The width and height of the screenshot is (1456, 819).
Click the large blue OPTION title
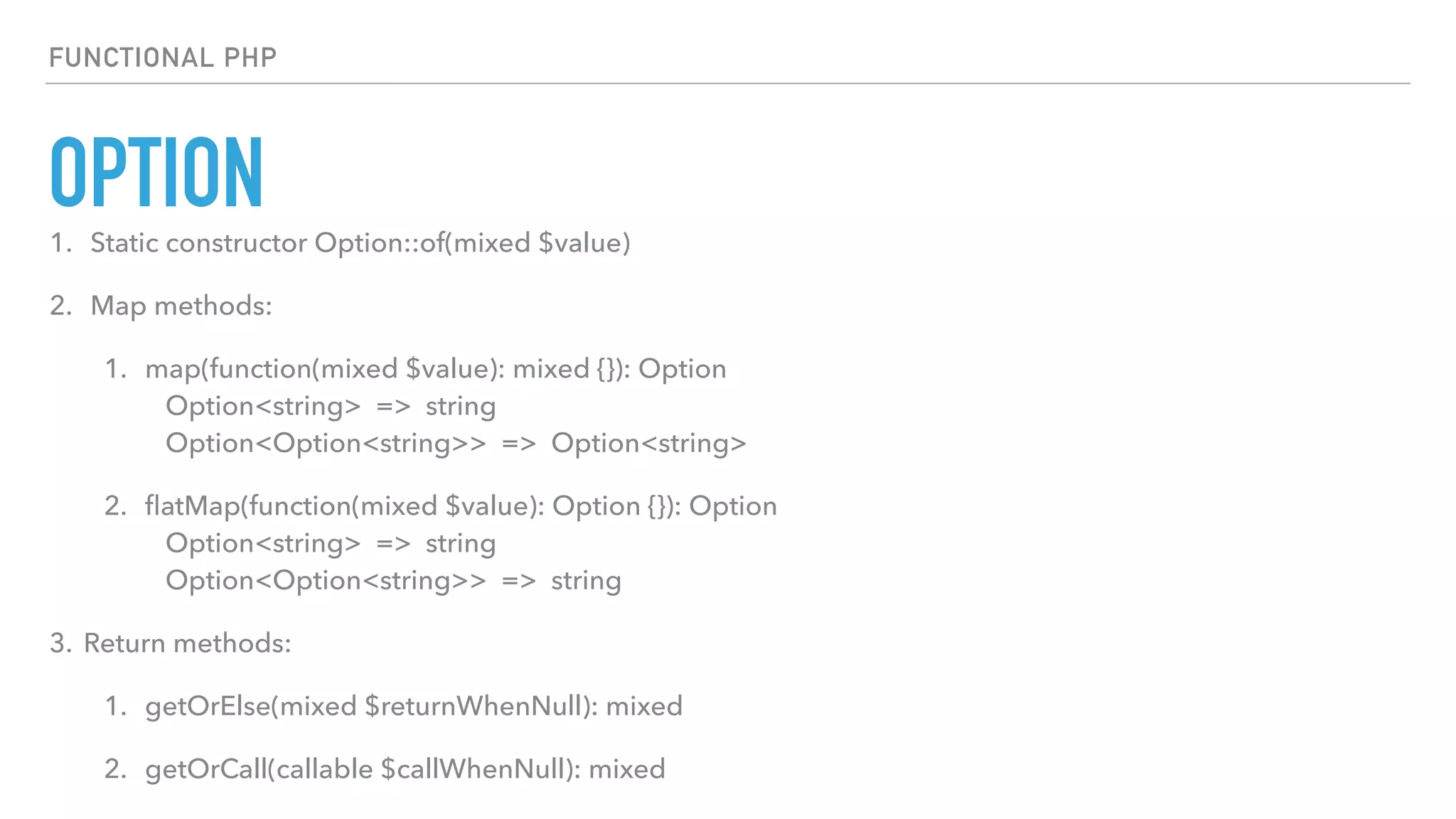[157, 172]
